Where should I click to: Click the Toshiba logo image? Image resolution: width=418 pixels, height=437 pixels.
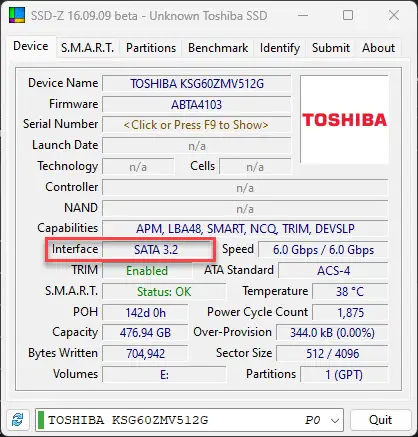click(344, 119)
